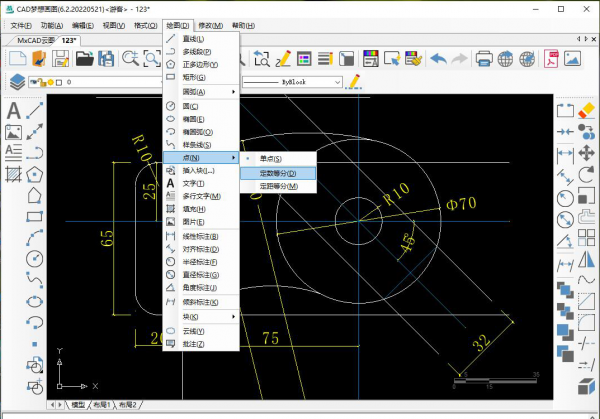Open the Layer manager stack icon
Screen dimensions: 600x419
click(x=17, y=82)
